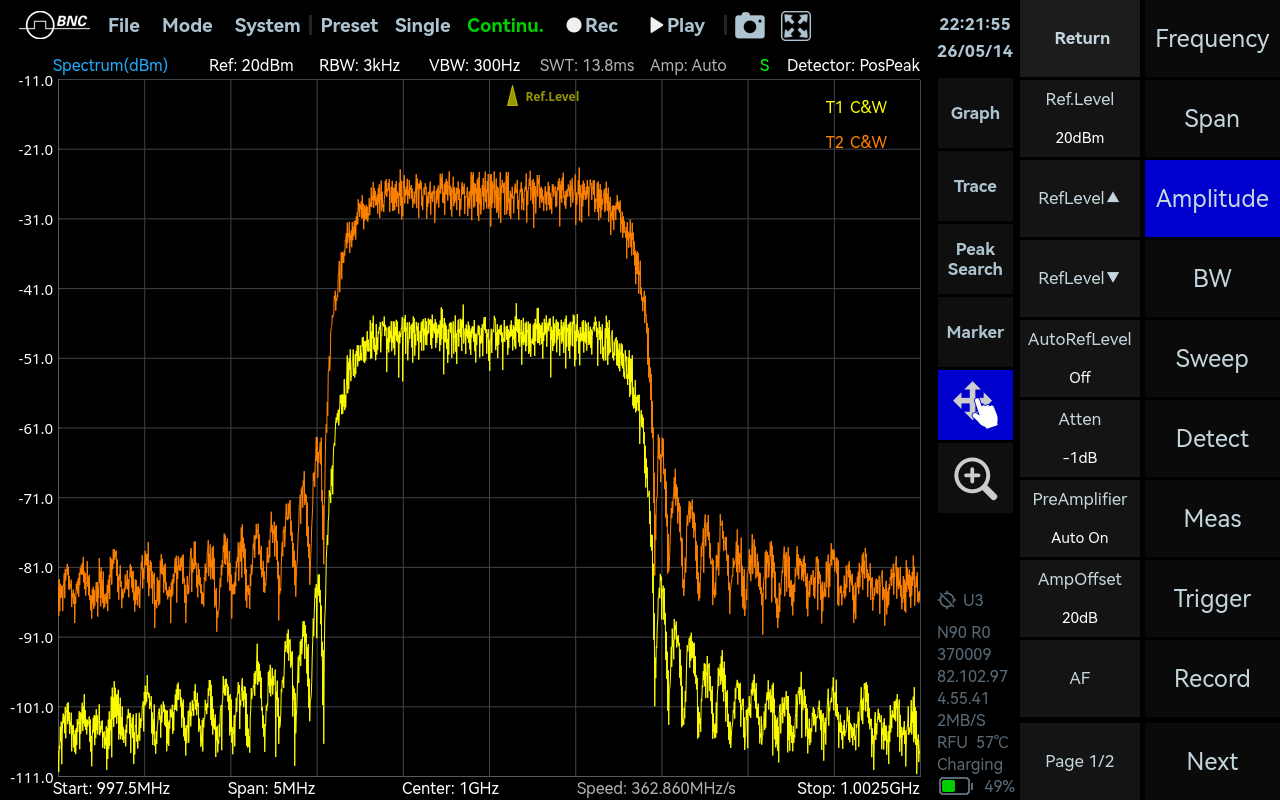Toggle the PreAmplifier Auto On setting
Screen dimensions: 1280x800
pos(1080,518)
